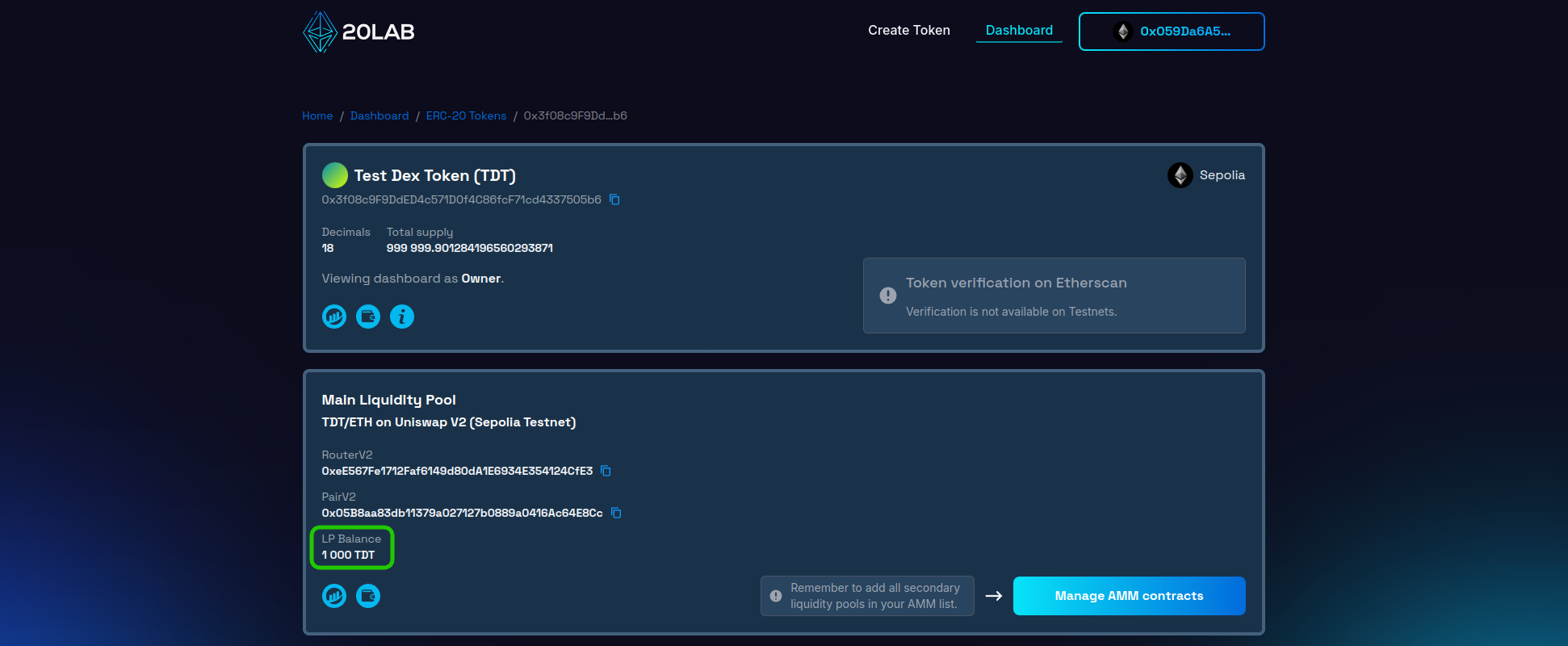Click the green token avatar circle

coord(334,175)
